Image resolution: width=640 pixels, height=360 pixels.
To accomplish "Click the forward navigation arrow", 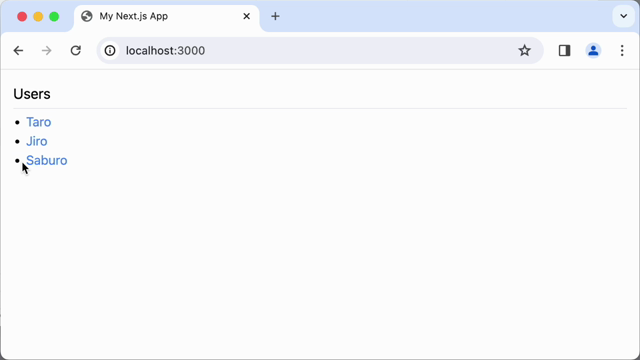I will pyautogui.click(x=47, y=51).
